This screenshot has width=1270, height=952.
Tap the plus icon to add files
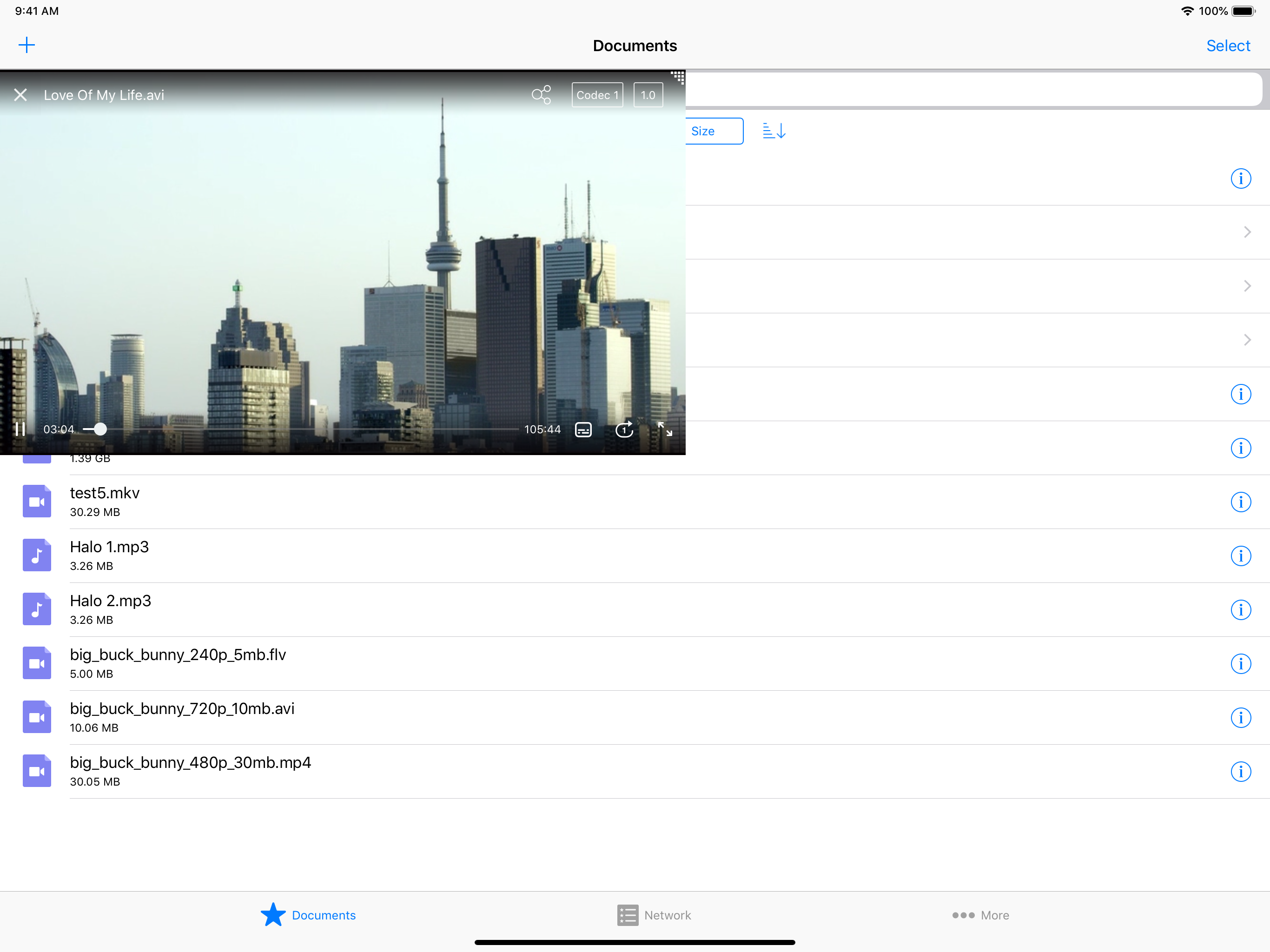(26, 45)
